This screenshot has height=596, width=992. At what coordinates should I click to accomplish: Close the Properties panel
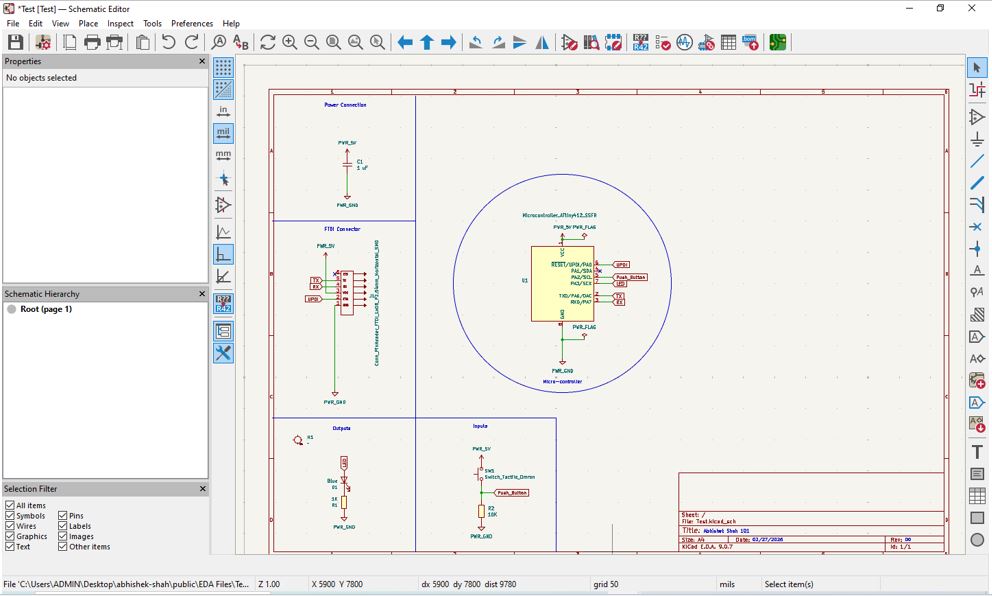click(x=202, y=61)
